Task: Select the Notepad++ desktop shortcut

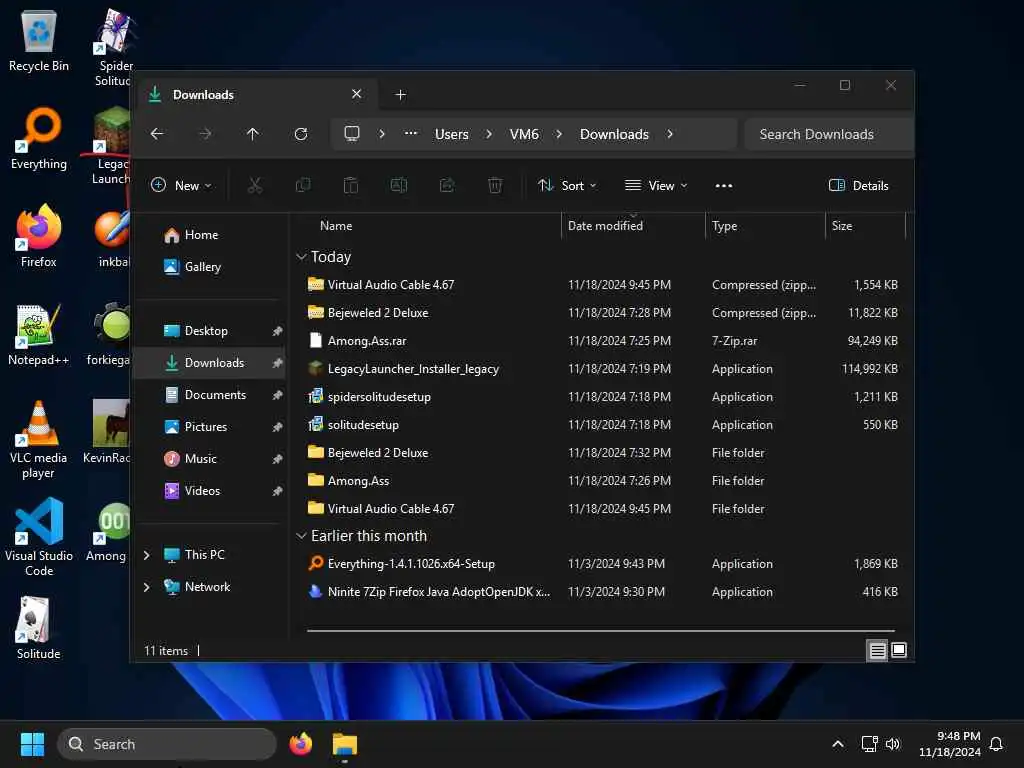Action: (x=39, y=335)
